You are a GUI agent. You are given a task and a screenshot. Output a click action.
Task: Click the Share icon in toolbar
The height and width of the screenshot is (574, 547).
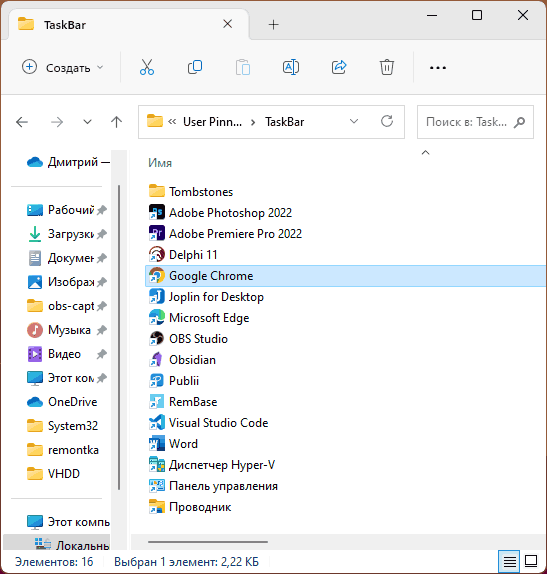339,67
